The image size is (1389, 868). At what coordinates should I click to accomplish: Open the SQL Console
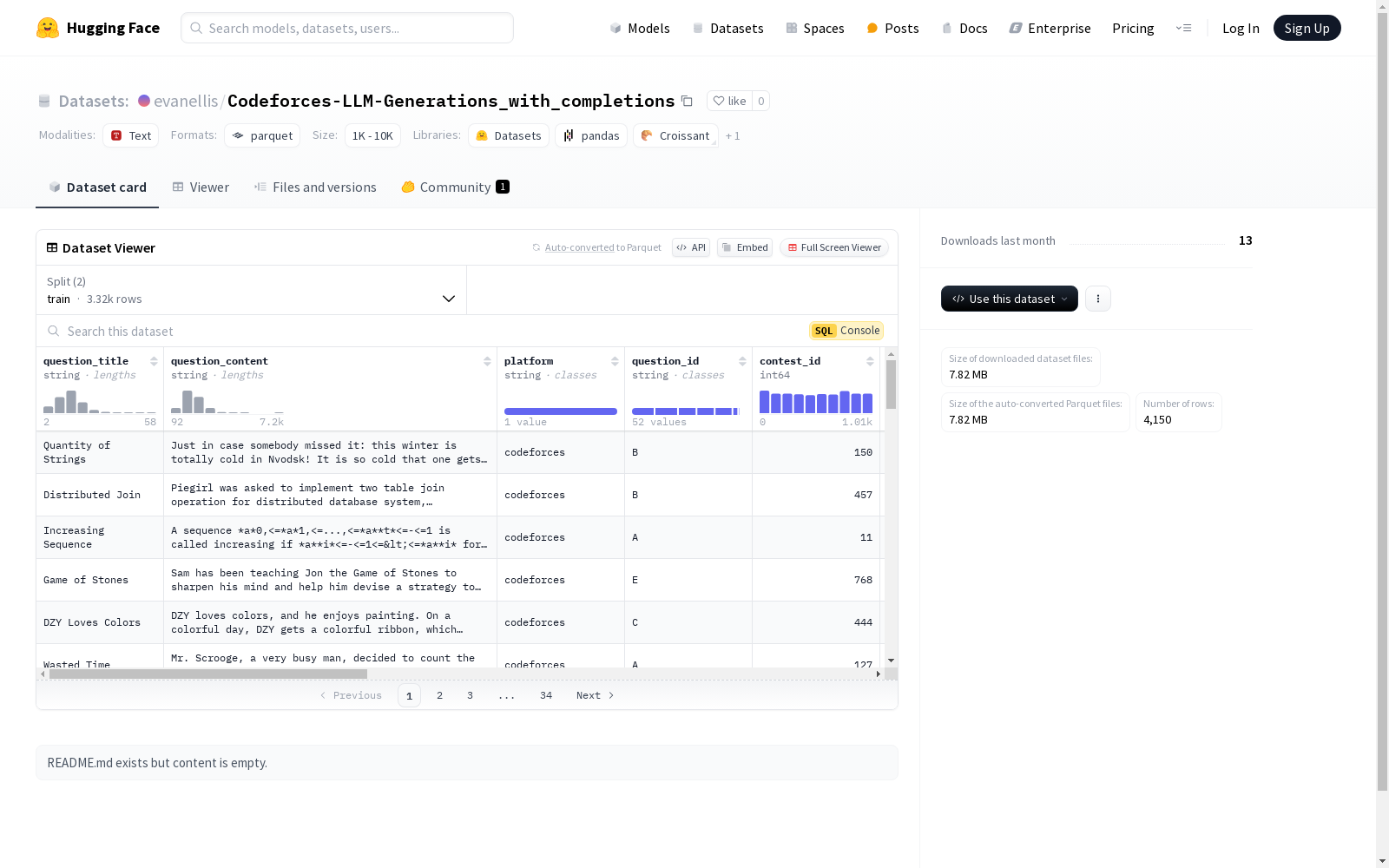[x=846, y=331]
